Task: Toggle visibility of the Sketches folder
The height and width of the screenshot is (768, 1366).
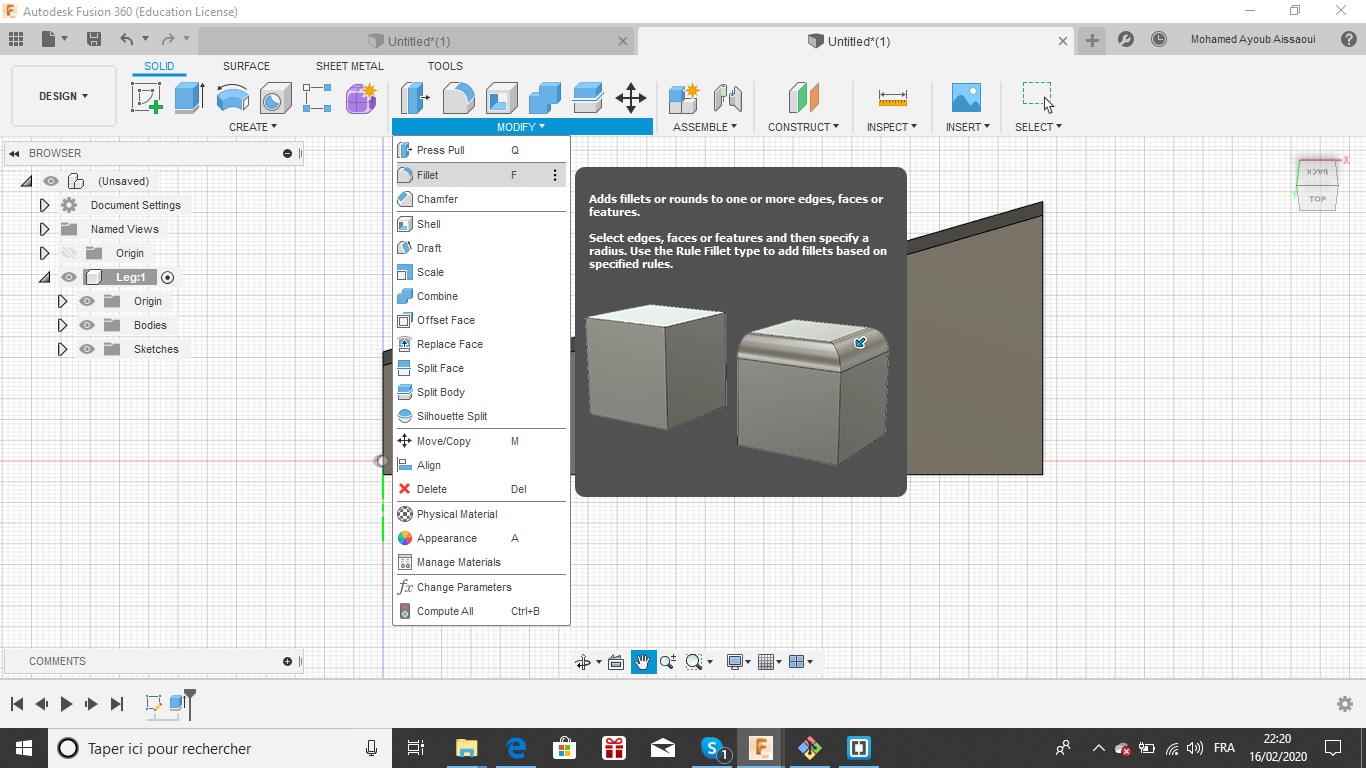Action: click(87, 349)
